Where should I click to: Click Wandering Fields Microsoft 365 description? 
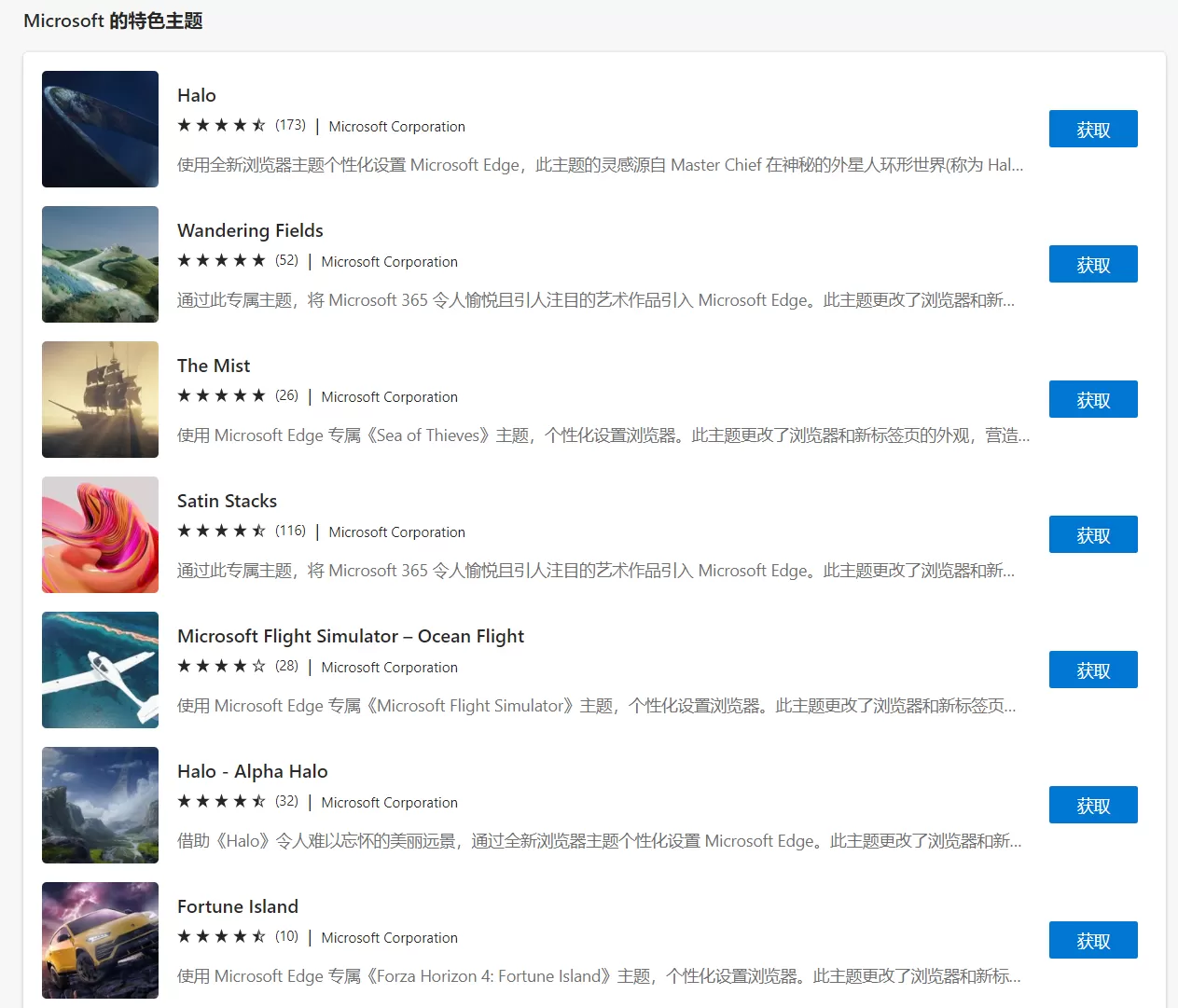tap(596, 300)
